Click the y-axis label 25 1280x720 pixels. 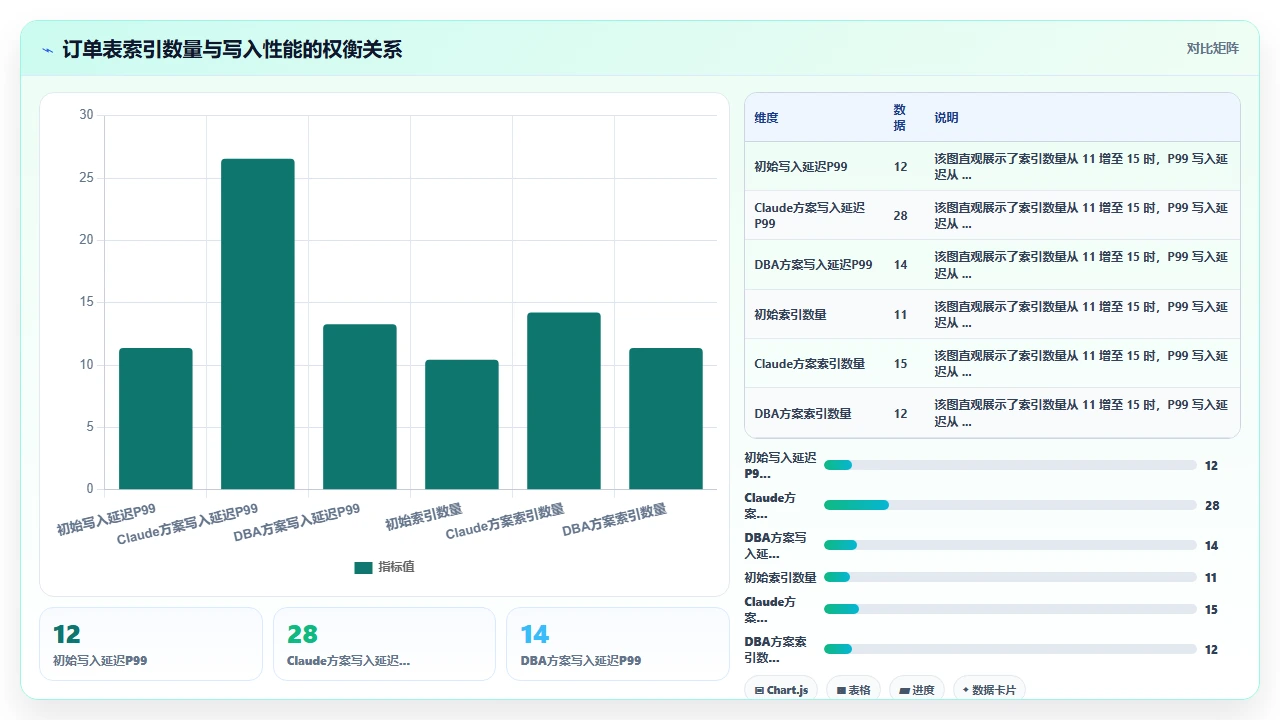[86, 178]
